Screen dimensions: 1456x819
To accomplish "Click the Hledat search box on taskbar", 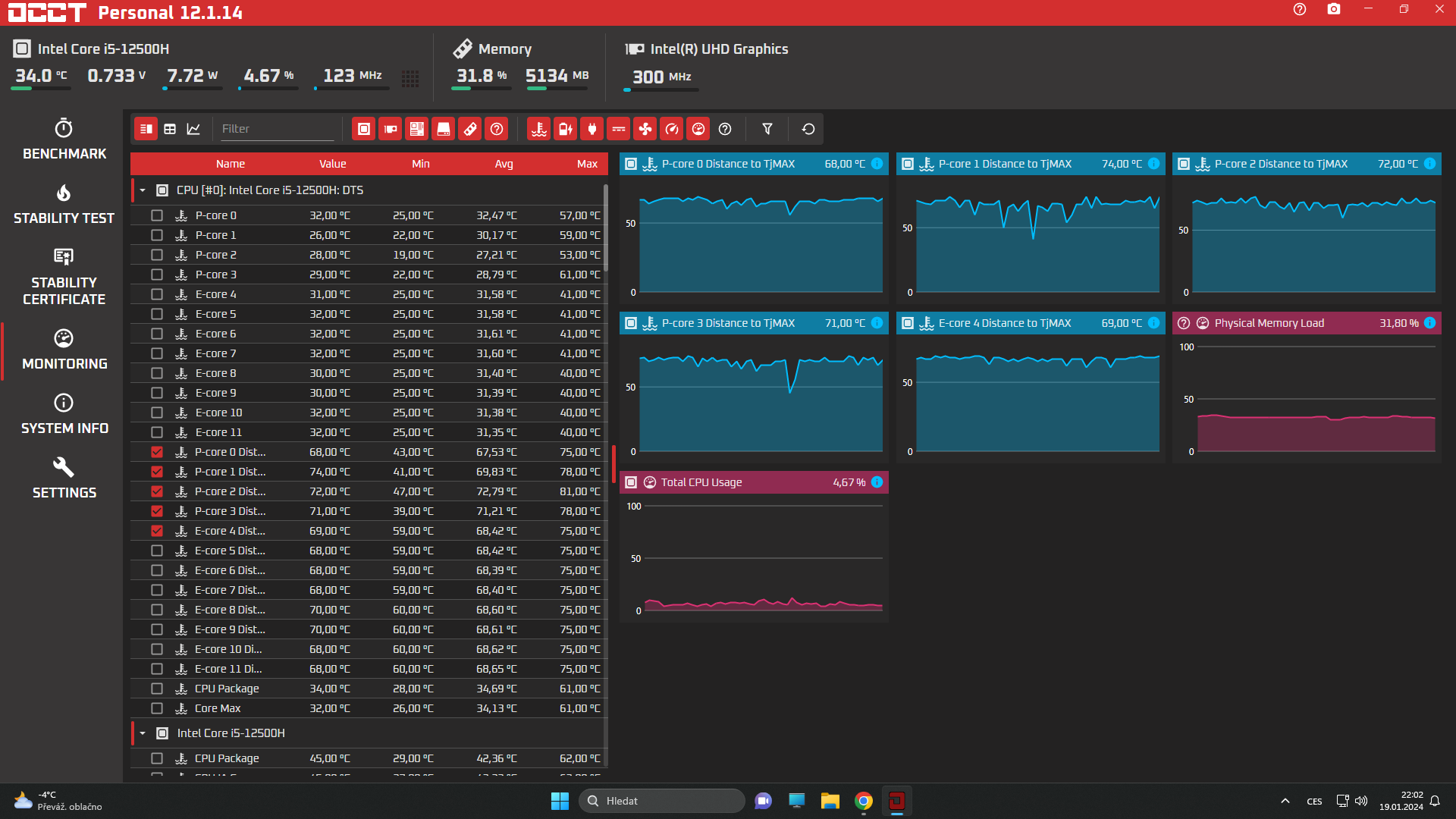I will pos(662,801).
